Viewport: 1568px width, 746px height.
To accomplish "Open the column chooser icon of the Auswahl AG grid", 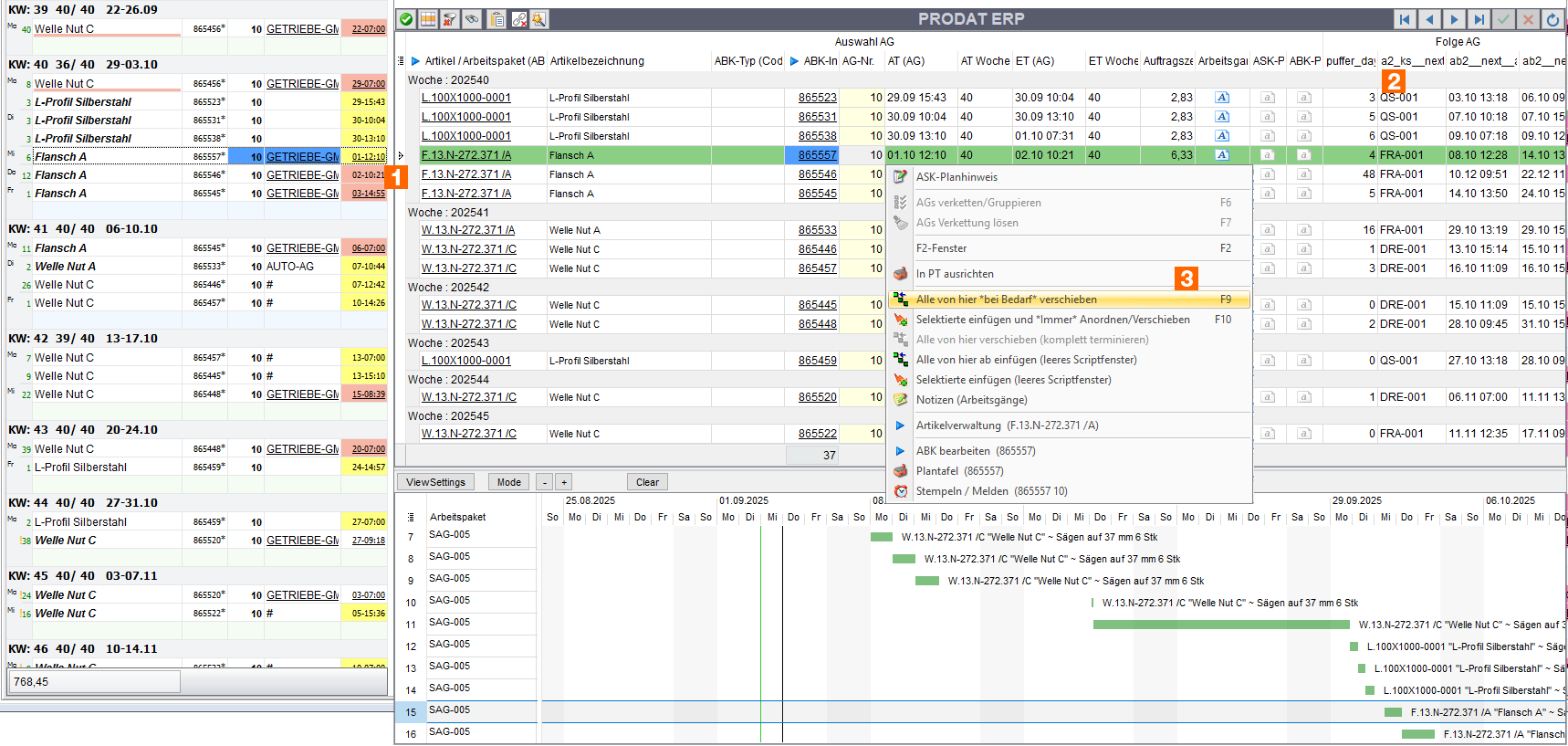I will 401,61.
